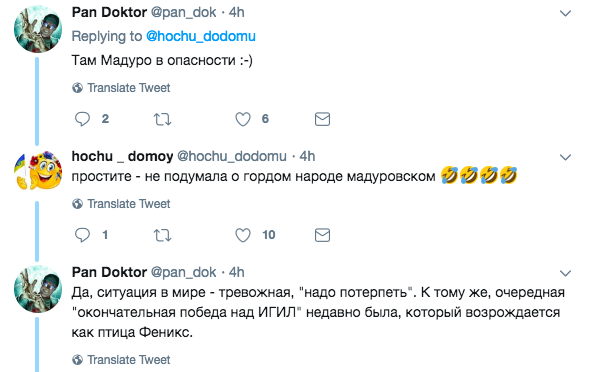Open Pan Doktor's profile from top avatar
Viewport: 601px width, 372px height.
[38, 29]
